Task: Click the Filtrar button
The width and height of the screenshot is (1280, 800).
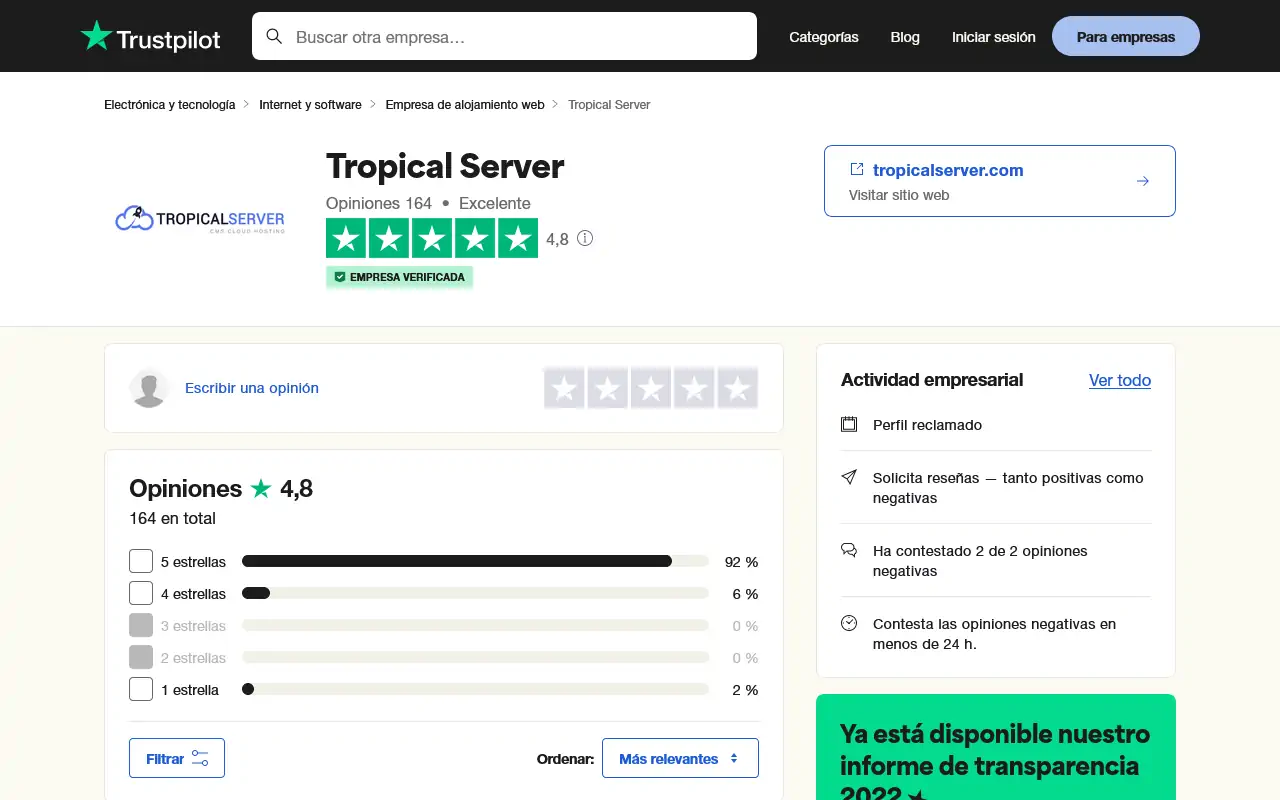Action: pyautogui.click(x=177, y=758)
